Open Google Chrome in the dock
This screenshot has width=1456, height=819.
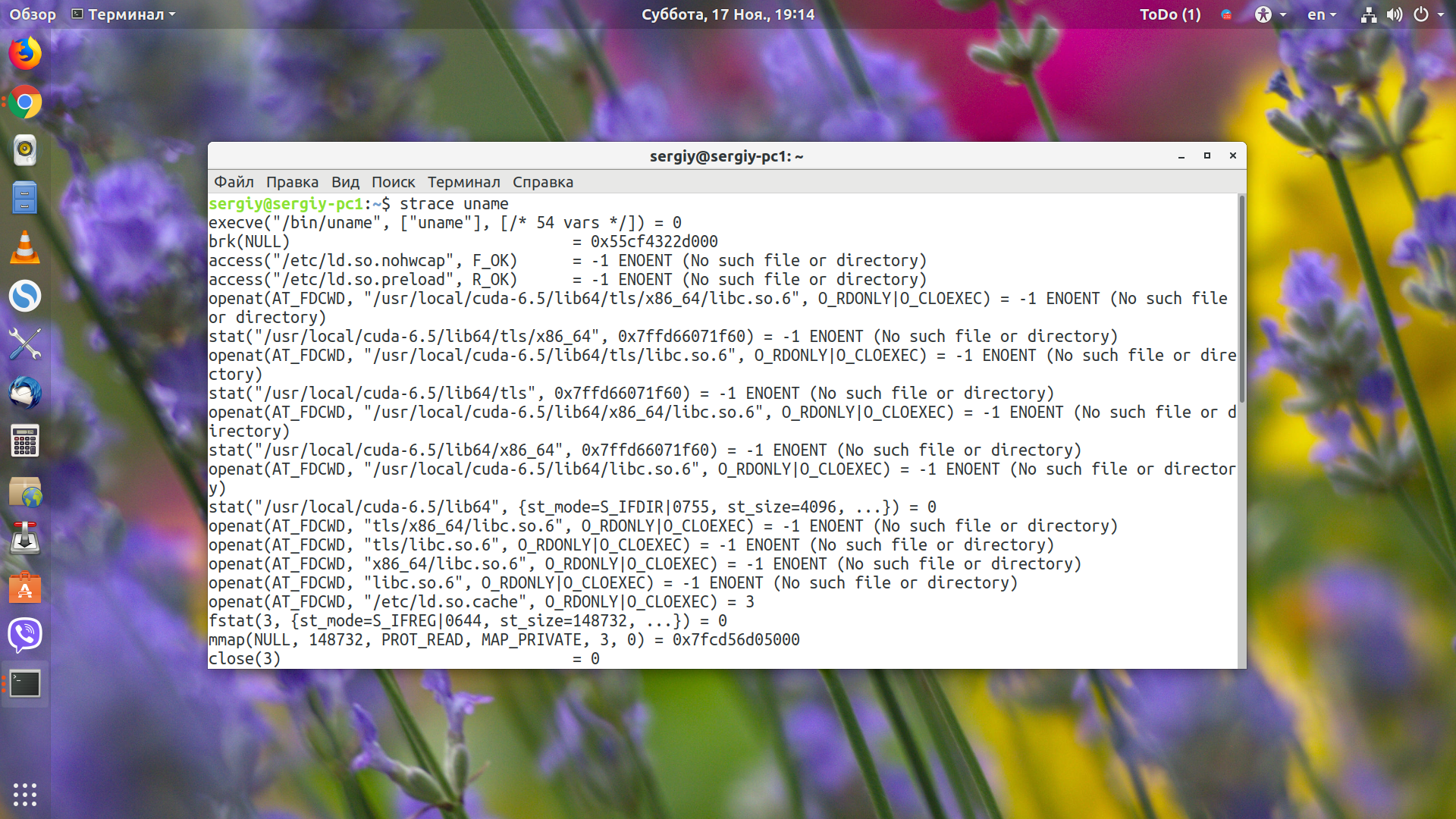coord(25,102)
